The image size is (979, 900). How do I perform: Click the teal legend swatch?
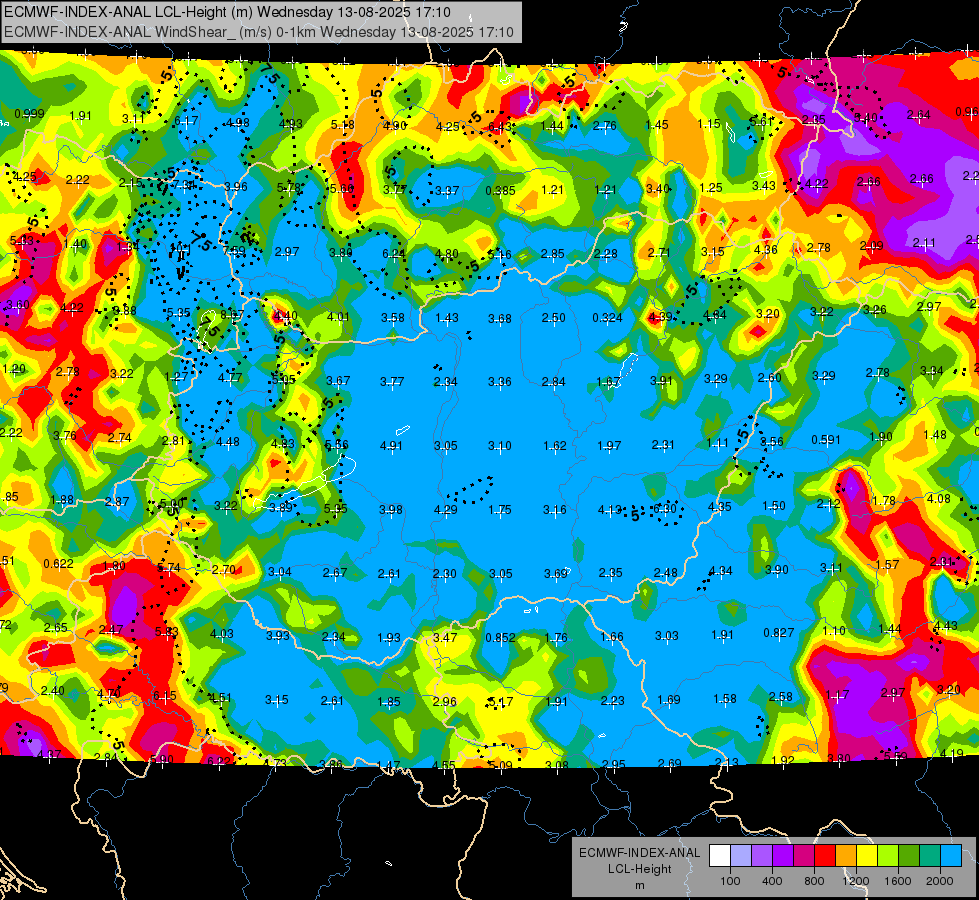tap(930, 856)
